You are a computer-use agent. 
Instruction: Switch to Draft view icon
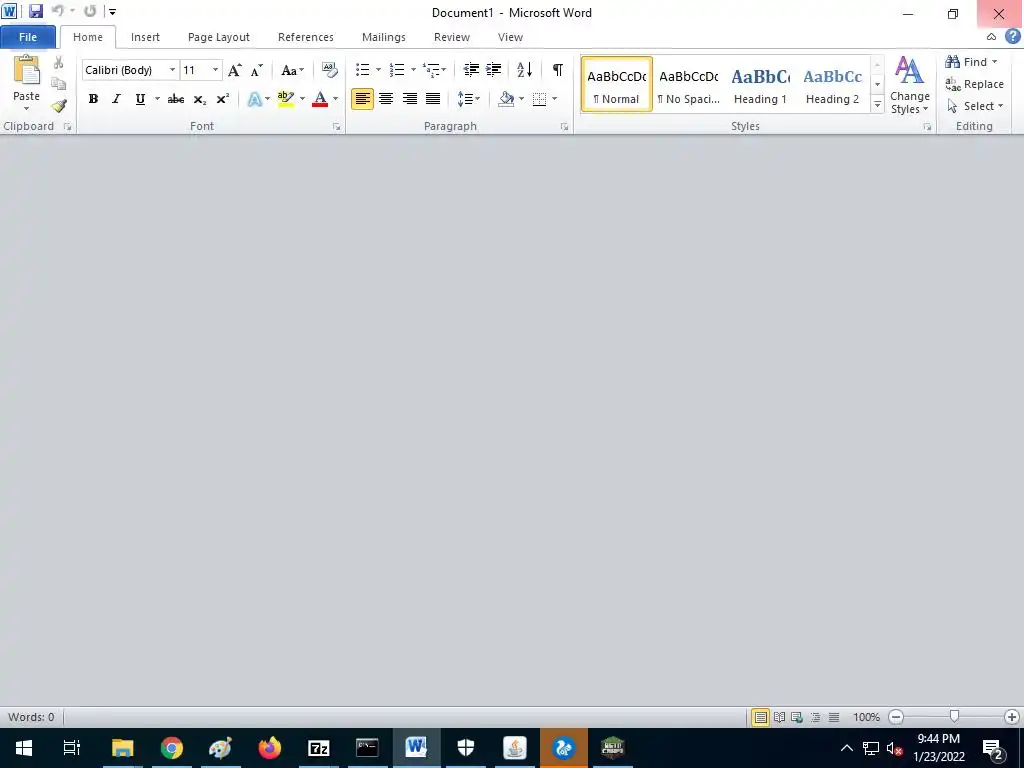[834, 717]
